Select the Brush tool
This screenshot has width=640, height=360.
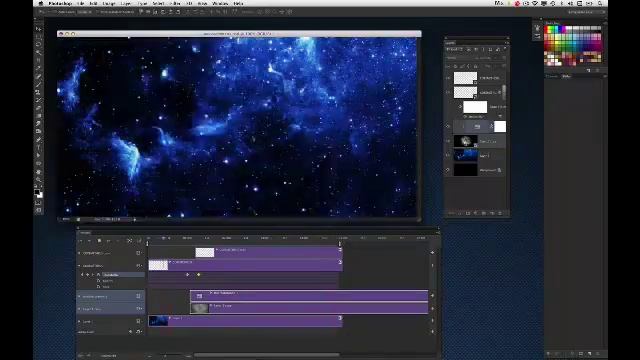(39, 84)
